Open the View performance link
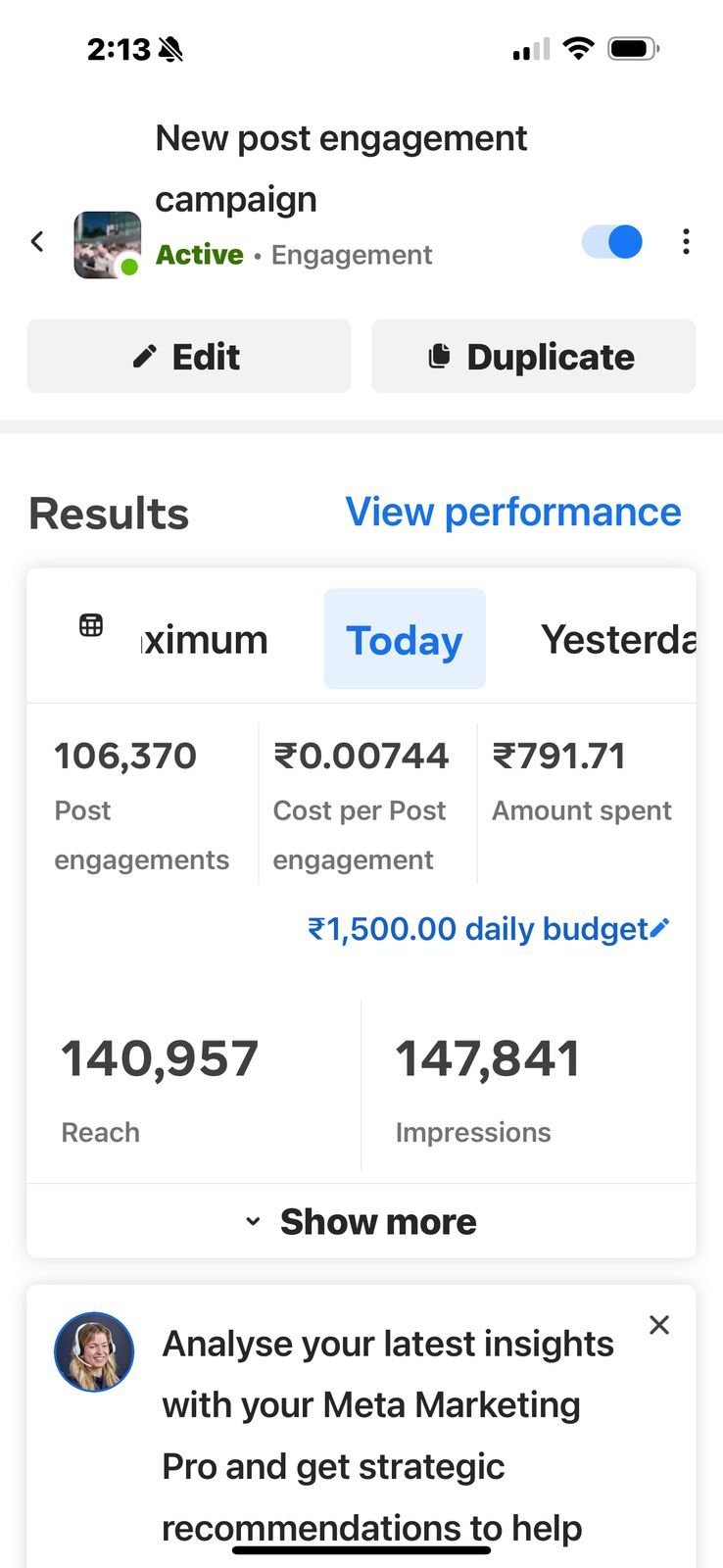The image size is (723, 1568). click(x=513, y=512)
